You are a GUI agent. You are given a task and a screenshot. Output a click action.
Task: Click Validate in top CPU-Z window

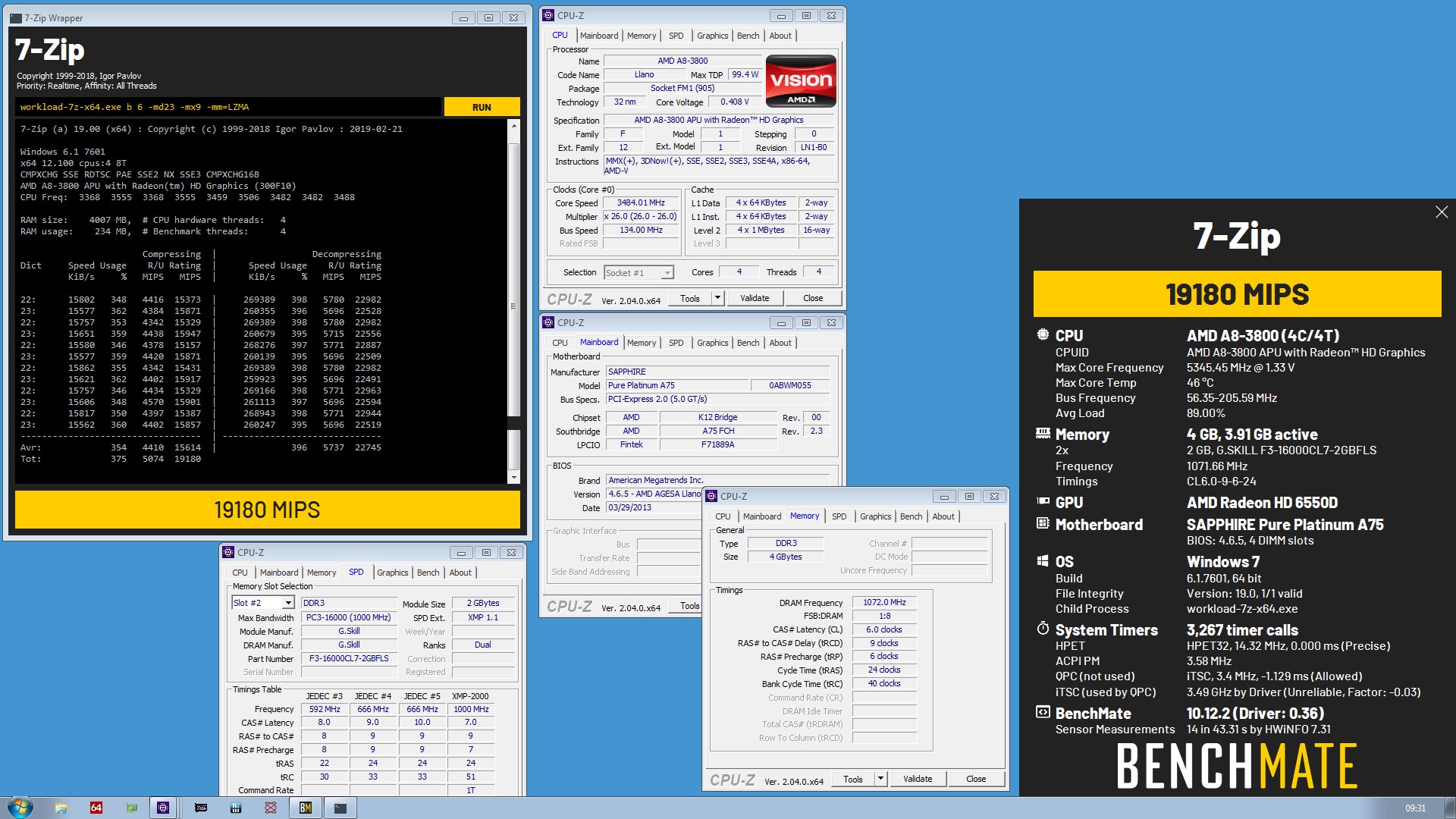pyautogui.click(x=755, y=298)
